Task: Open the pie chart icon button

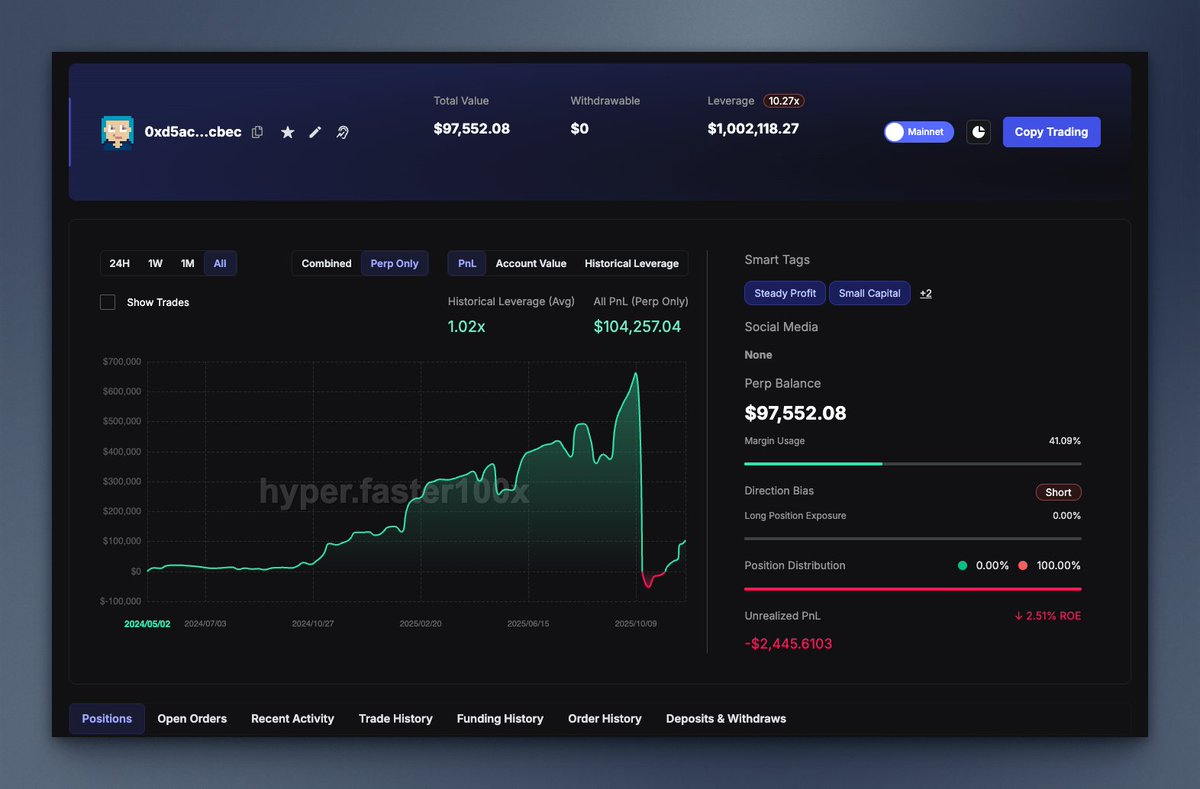Action: click(978, 132)
